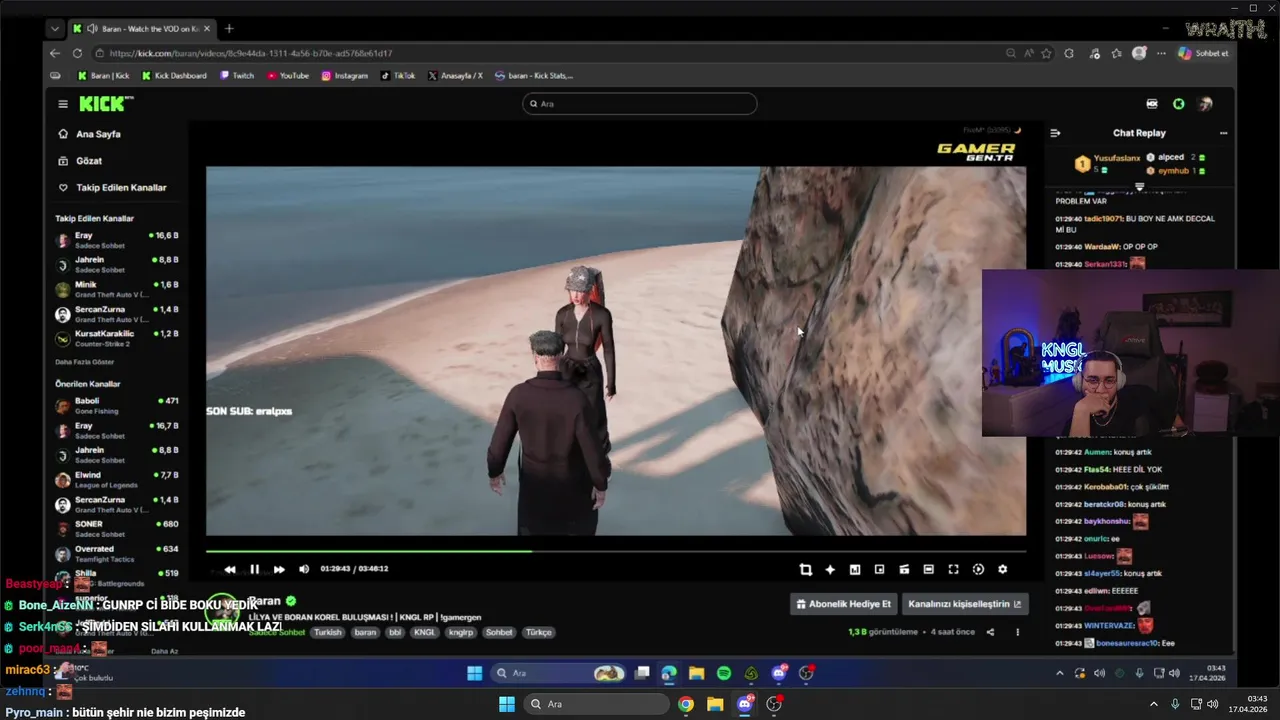The image size is (1280, 720).
Task: Click the browser address bar URL
Action: pyautogui.click(x=250, y=53)
